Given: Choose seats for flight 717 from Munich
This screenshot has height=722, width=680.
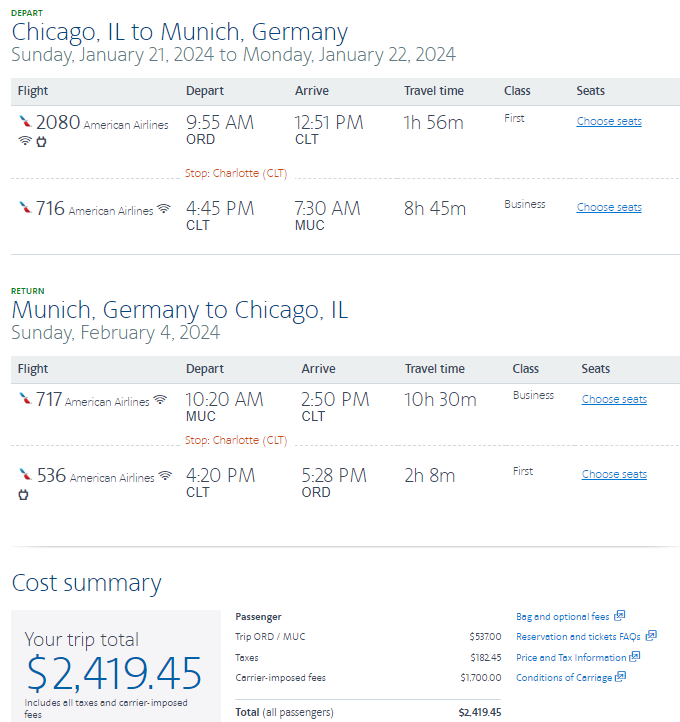Looking at the screenshot, I should 614,399.
